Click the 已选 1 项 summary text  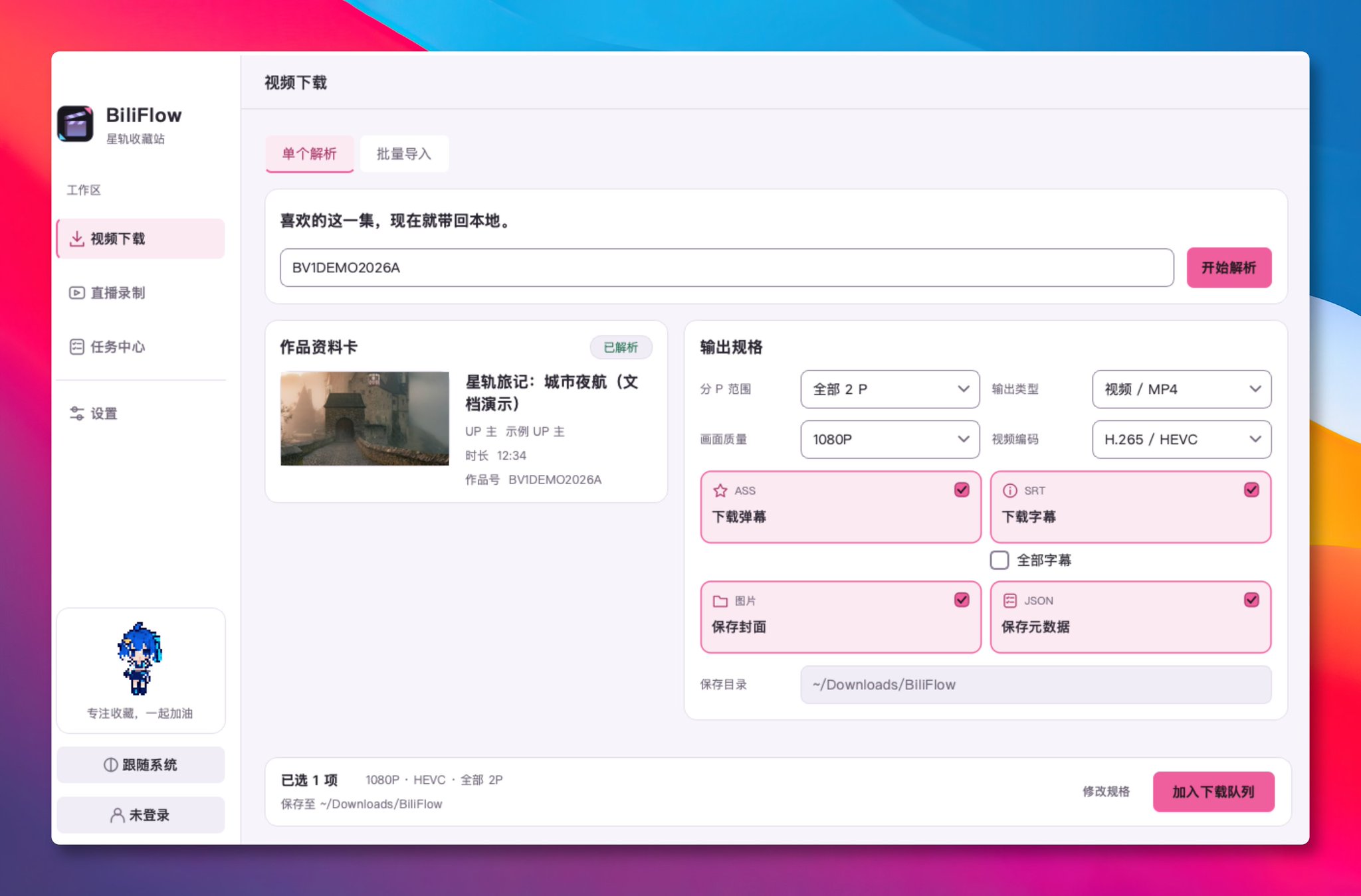pos(309,780)
